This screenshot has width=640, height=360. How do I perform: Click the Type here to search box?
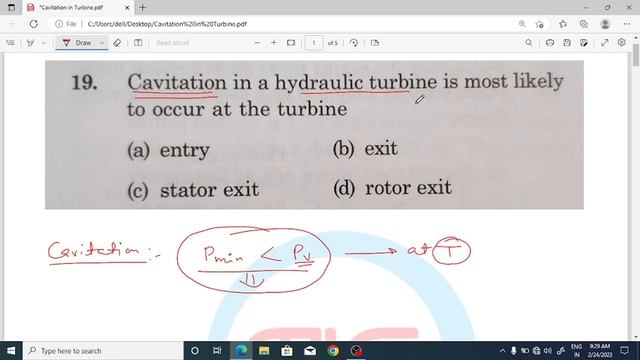[103, 351]
